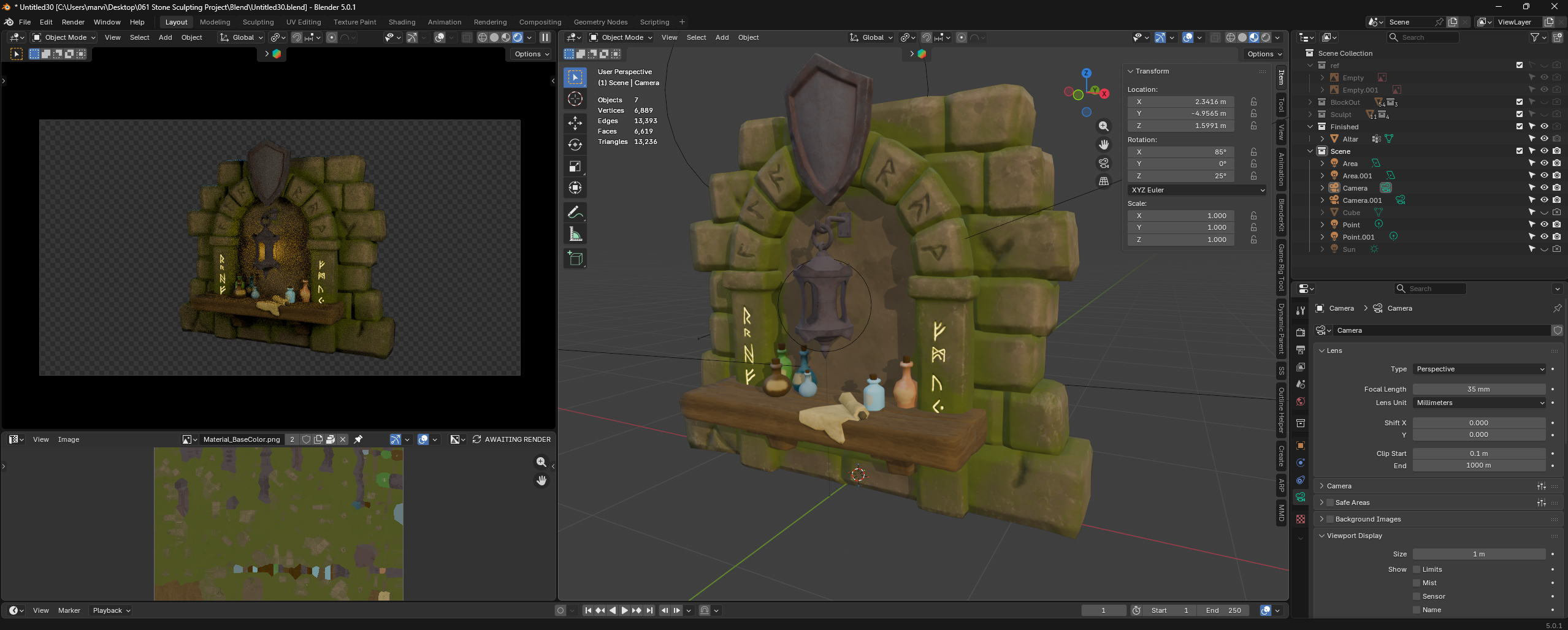Adjust the Focal Length 35 mm field
This screenshot has height=630, width=1568.
pos(1478,389)
